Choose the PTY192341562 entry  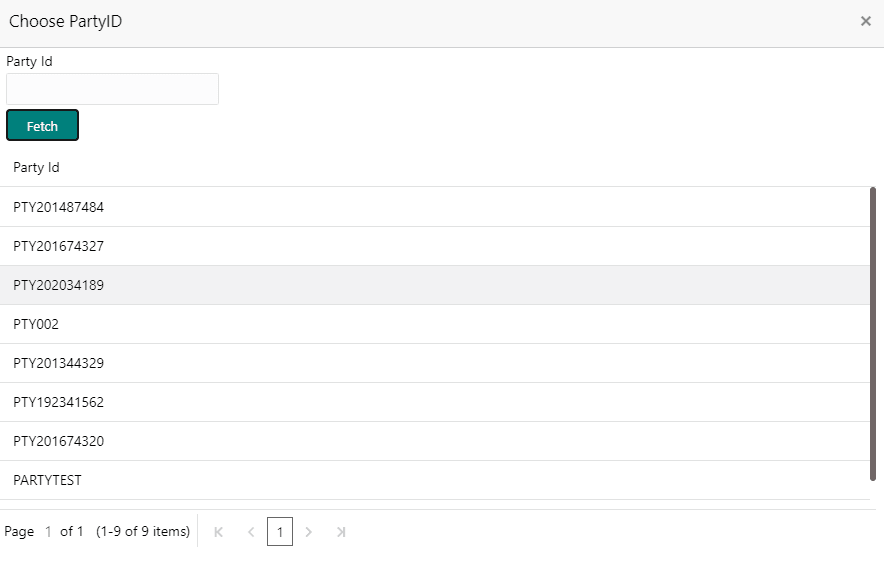[58, 402]
